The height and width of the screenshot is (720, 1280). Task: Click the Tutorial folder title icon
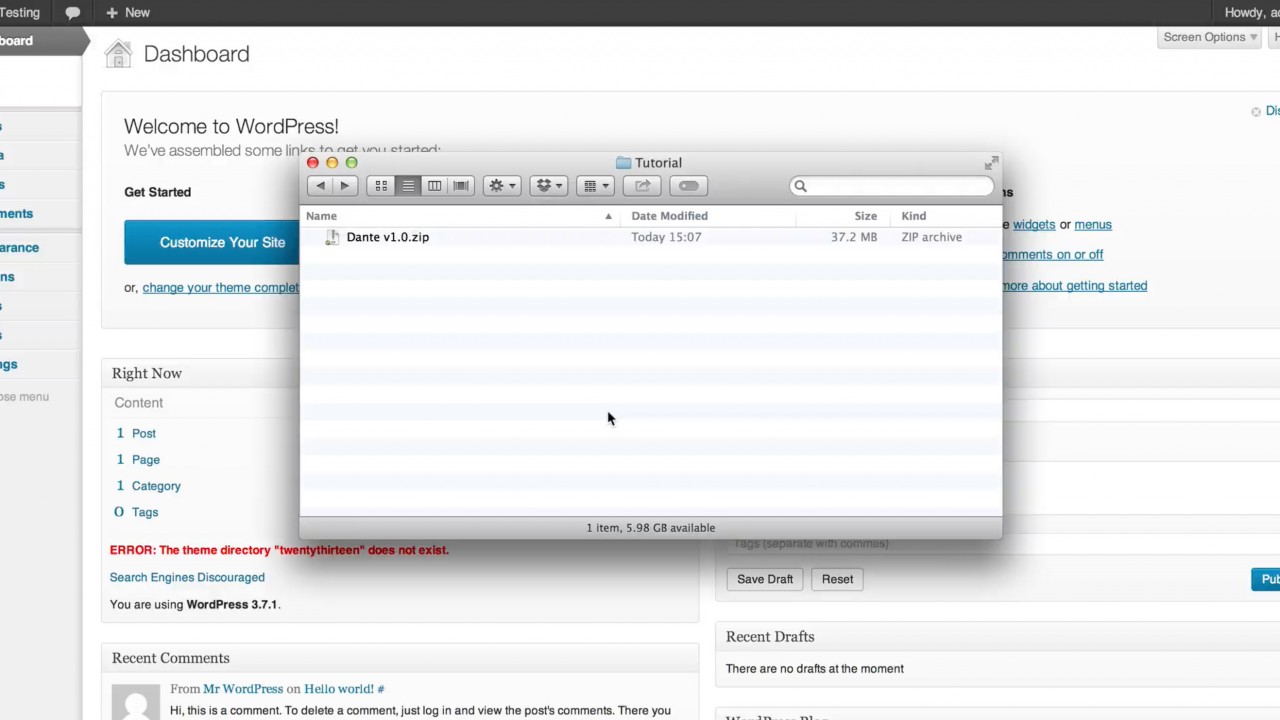point(623,163)
